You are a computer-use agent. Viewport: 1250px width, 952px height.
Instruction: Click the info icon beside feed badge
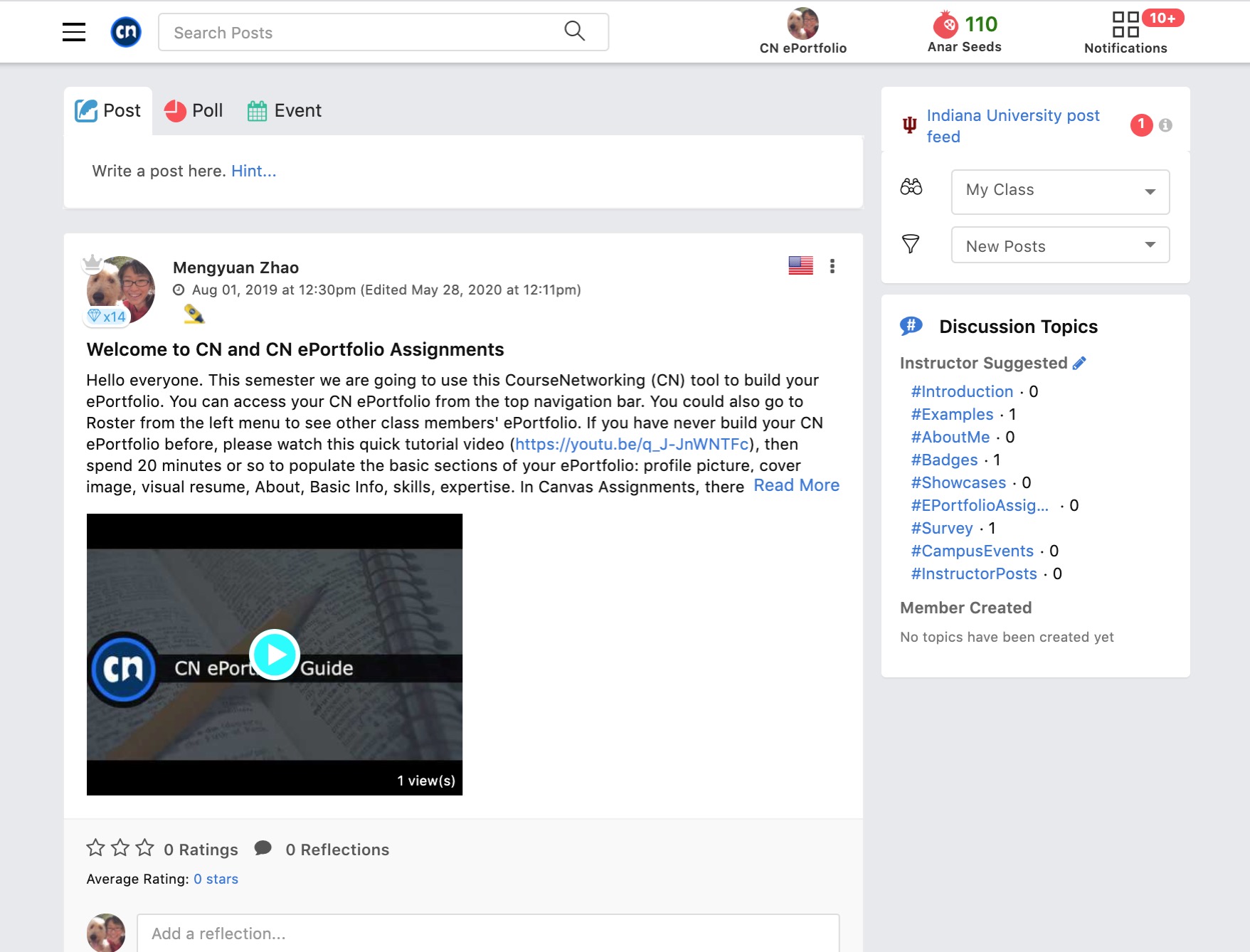tap(1165, 125)
